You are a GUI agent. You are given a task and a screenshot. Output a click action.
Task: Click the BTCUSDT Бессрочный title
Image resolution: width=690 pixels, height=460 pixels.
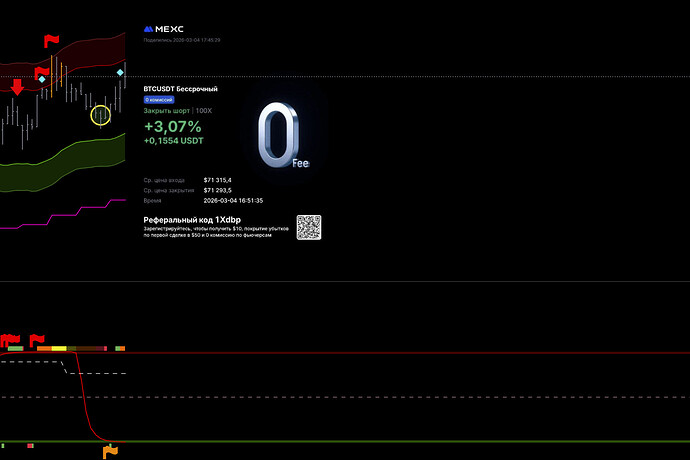coord(181,89)
